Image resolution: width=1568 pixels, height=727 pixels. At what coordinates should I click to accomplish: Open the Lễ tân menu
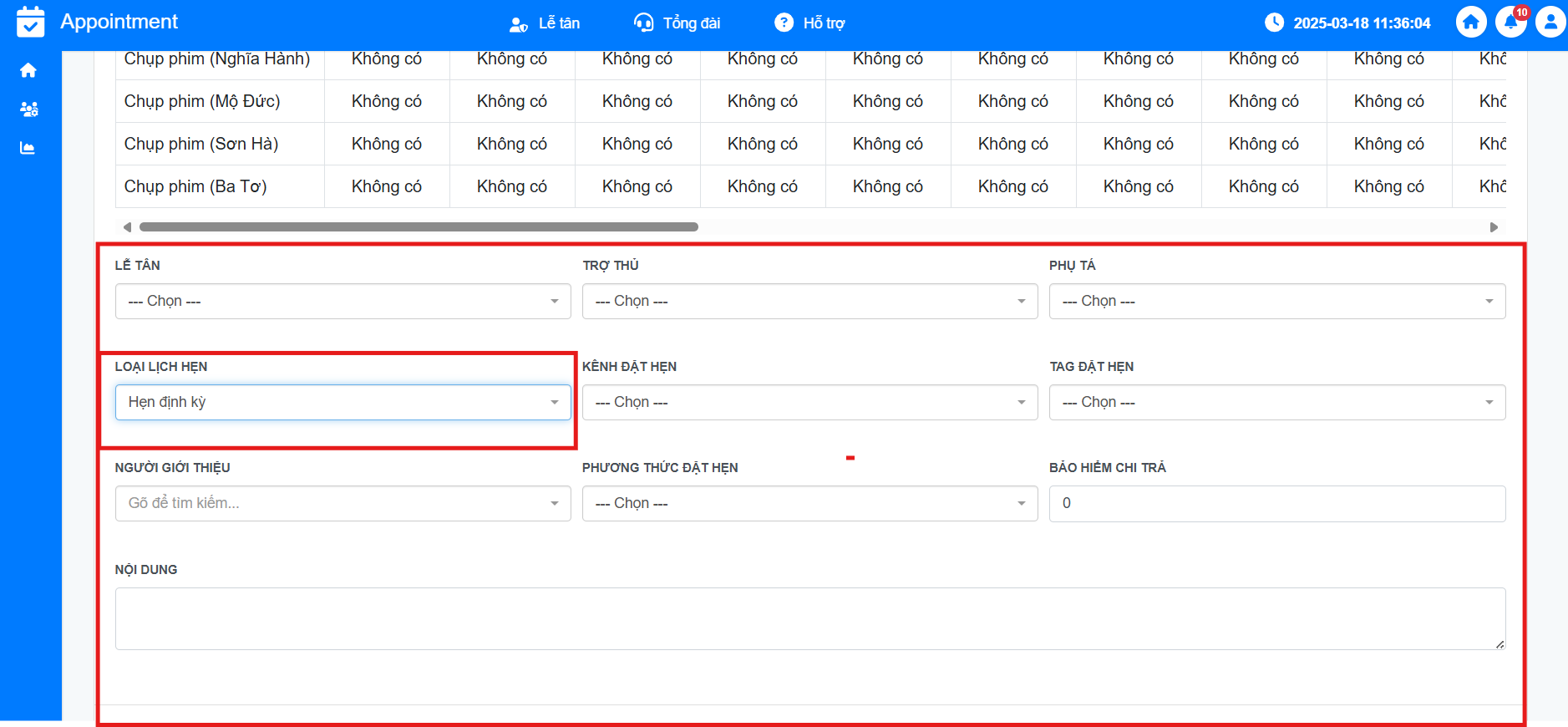[545, 23]
